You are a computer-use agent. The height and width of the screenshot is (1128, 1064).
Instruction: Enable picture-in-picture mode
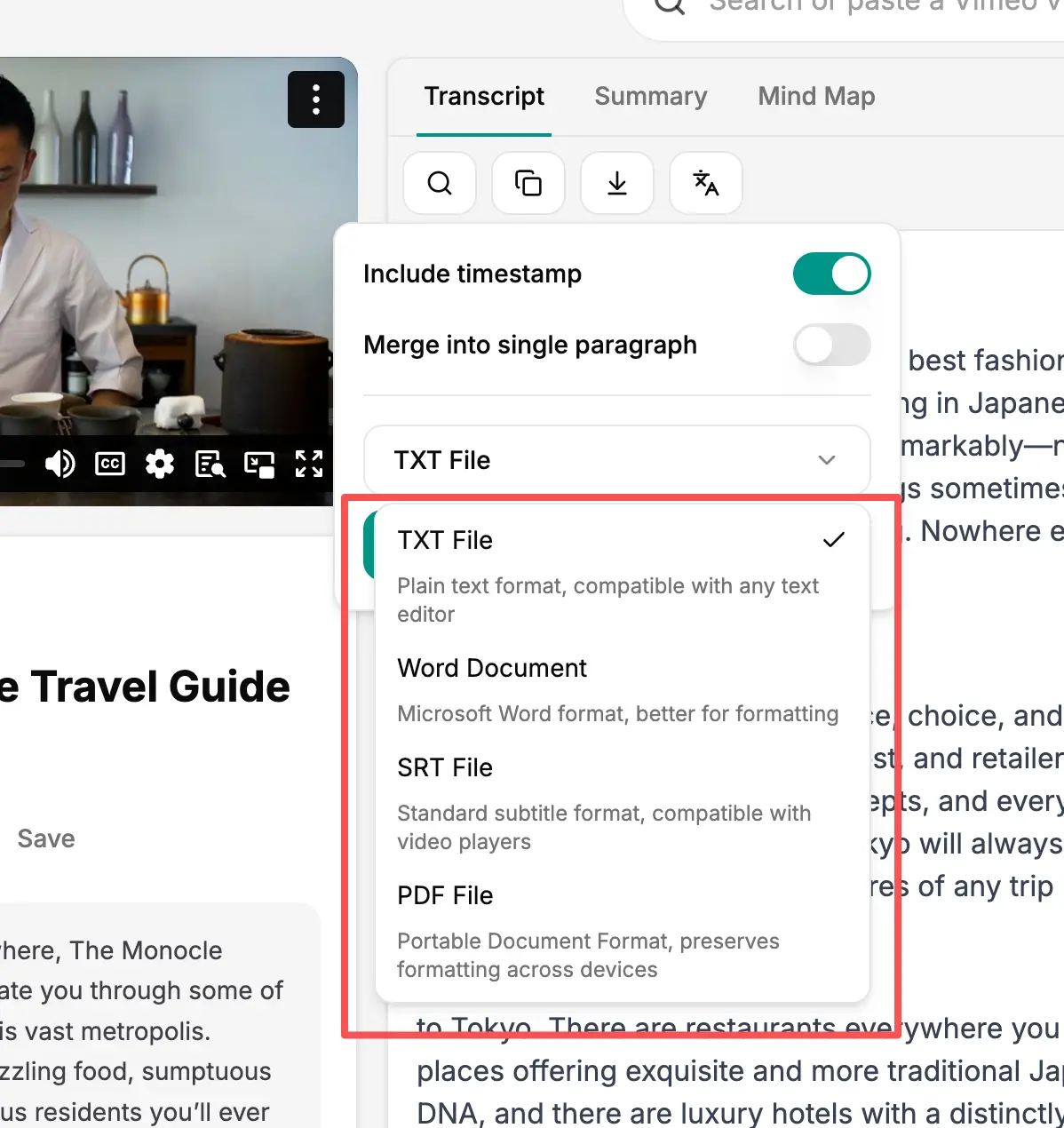coord(259,464)
